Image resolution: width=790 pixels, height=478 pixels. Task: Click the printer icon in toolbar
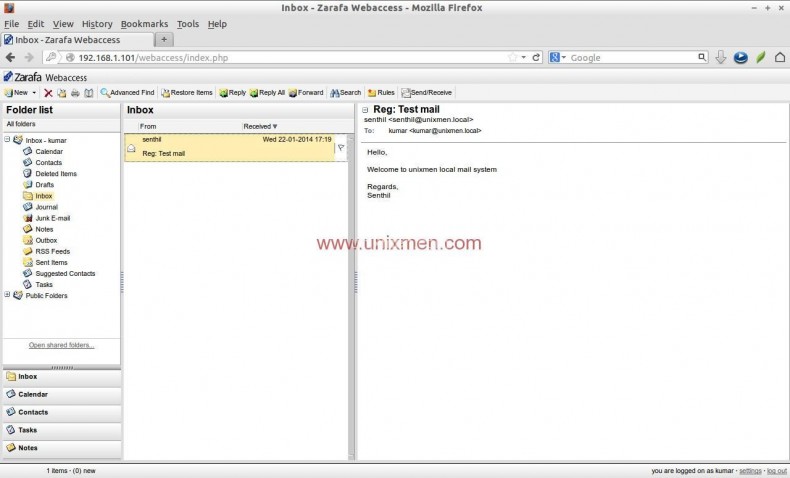[x=75, y=93]
